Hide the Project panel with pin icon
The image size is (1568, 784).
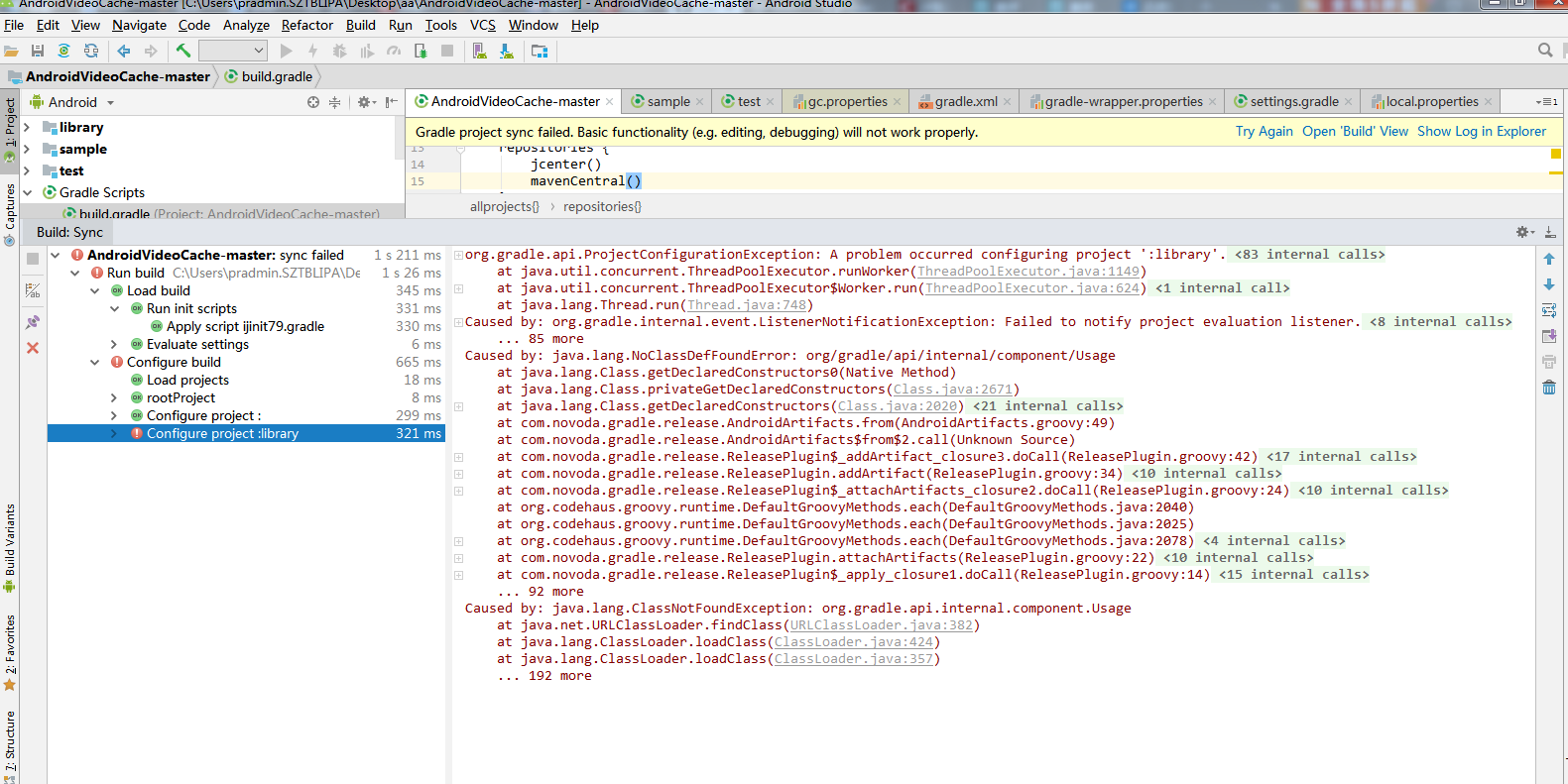pos(392,102)
